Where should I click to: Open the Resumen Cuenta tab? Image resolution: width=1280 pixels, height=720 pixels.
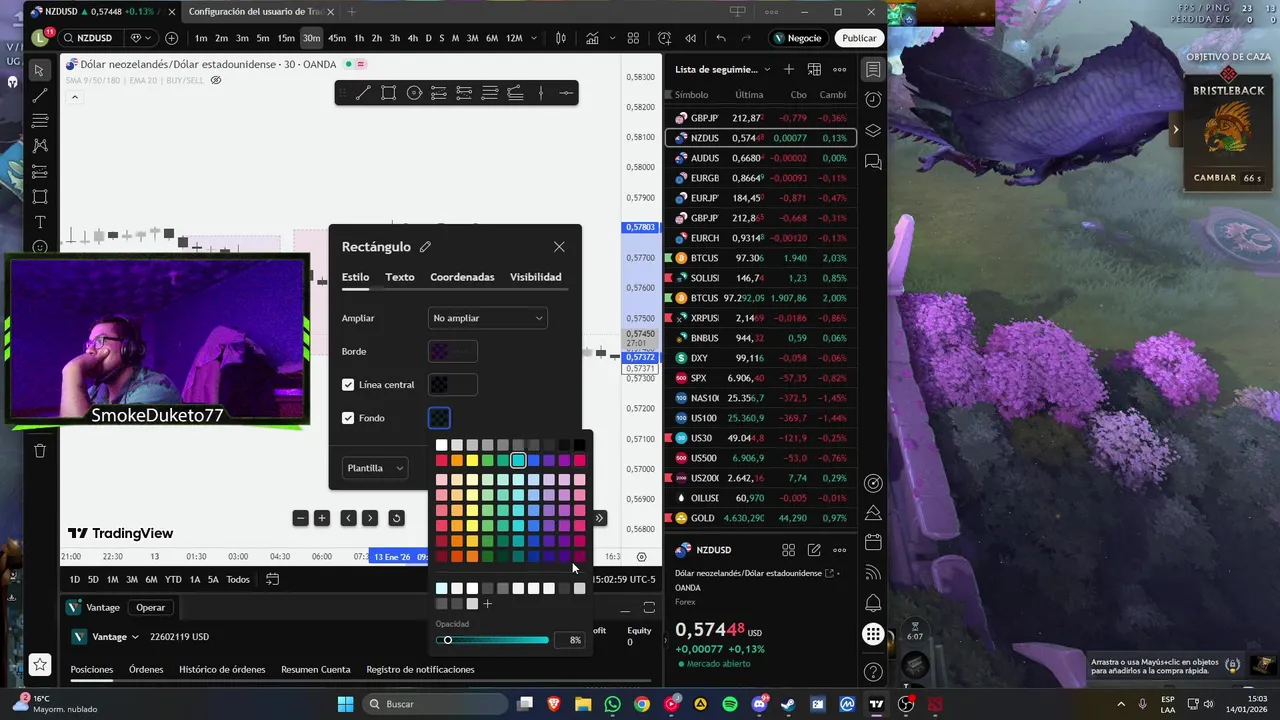[x=316, y=669]
